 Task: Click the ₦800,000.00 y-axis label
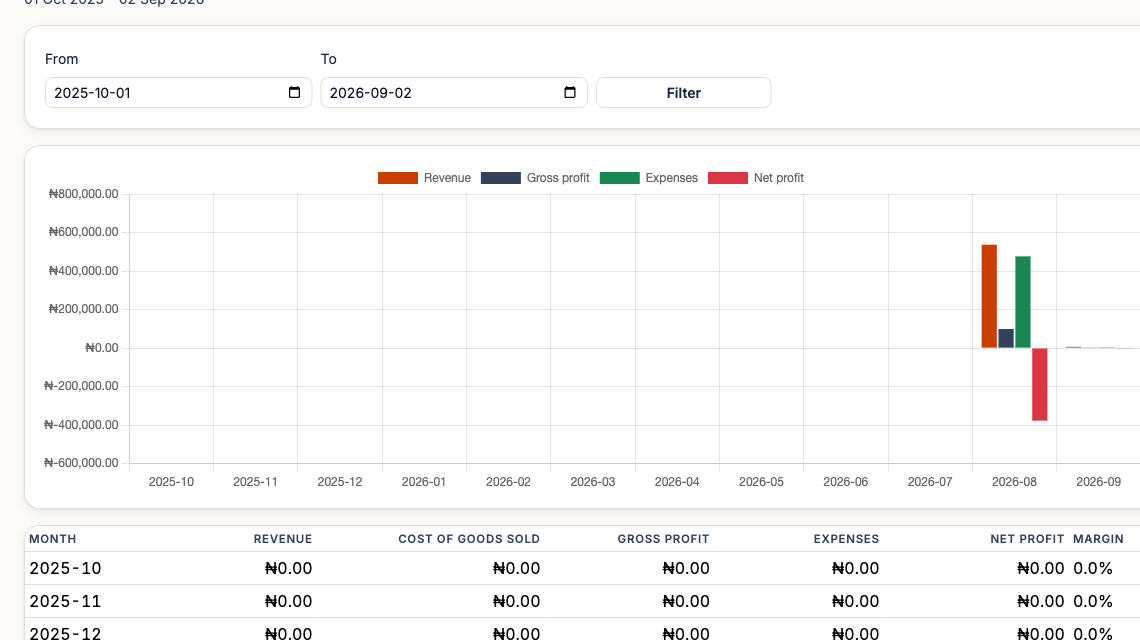[x=83, y=194]
